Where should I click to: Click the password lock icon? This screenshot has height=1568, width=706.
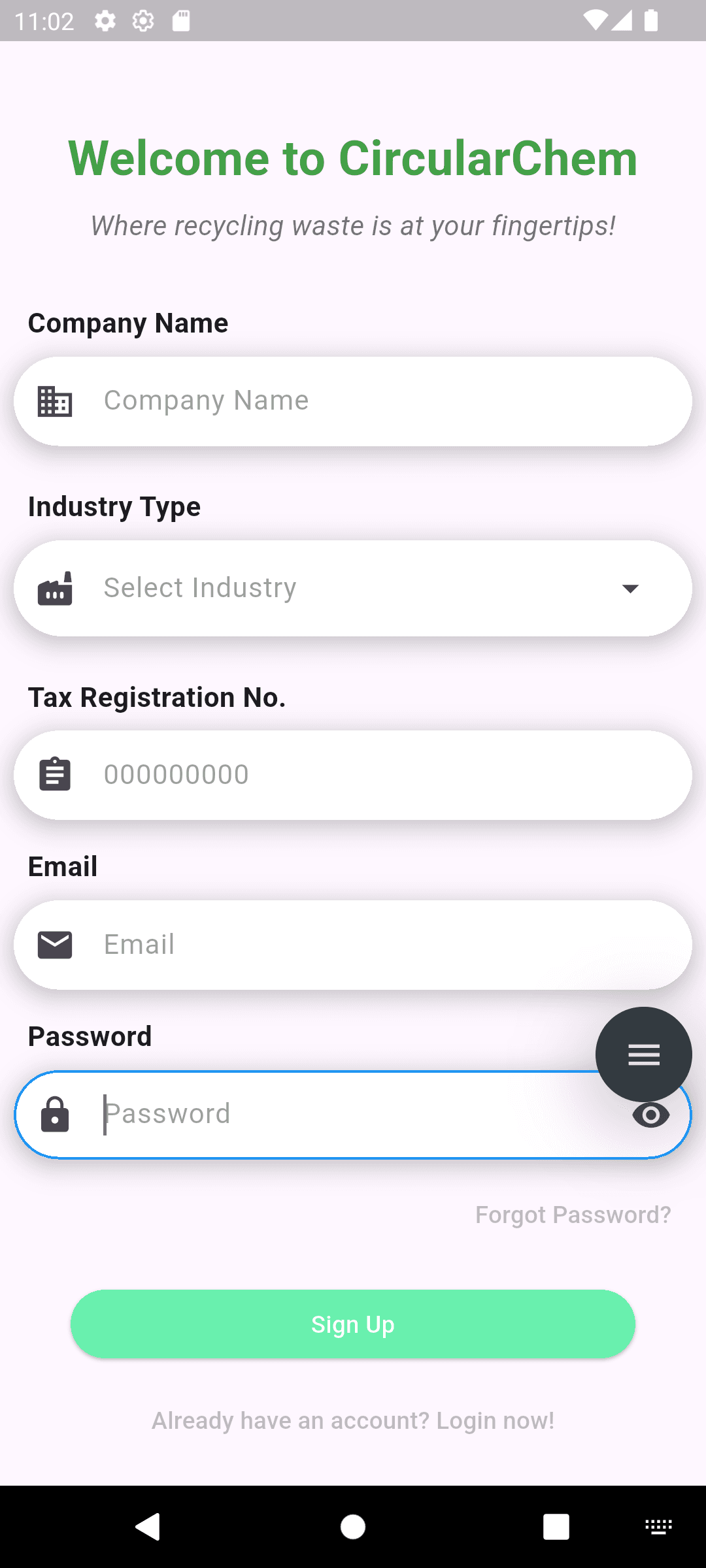pyautogui.click(x=55, y=1115)
